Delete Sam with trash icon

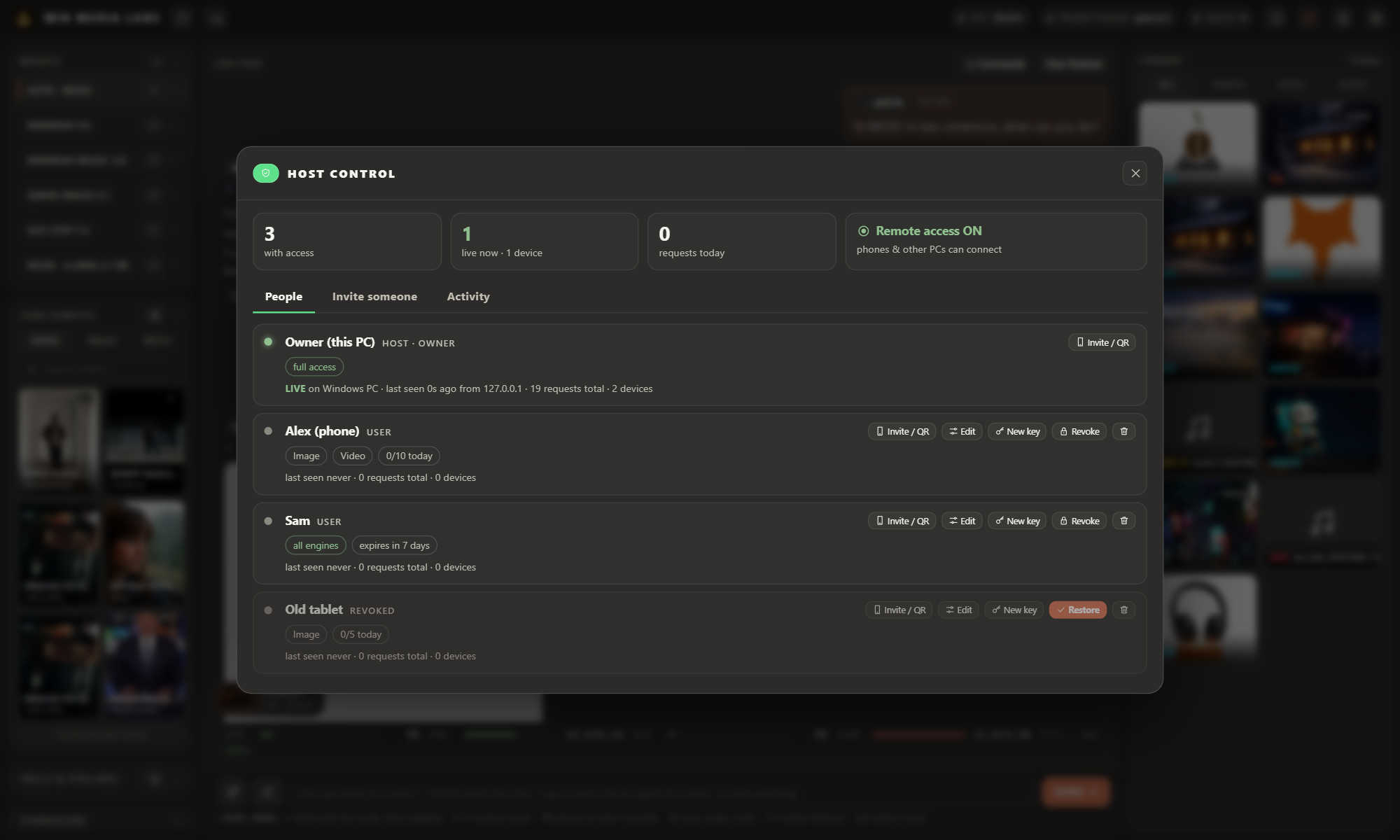point(1124,521)
